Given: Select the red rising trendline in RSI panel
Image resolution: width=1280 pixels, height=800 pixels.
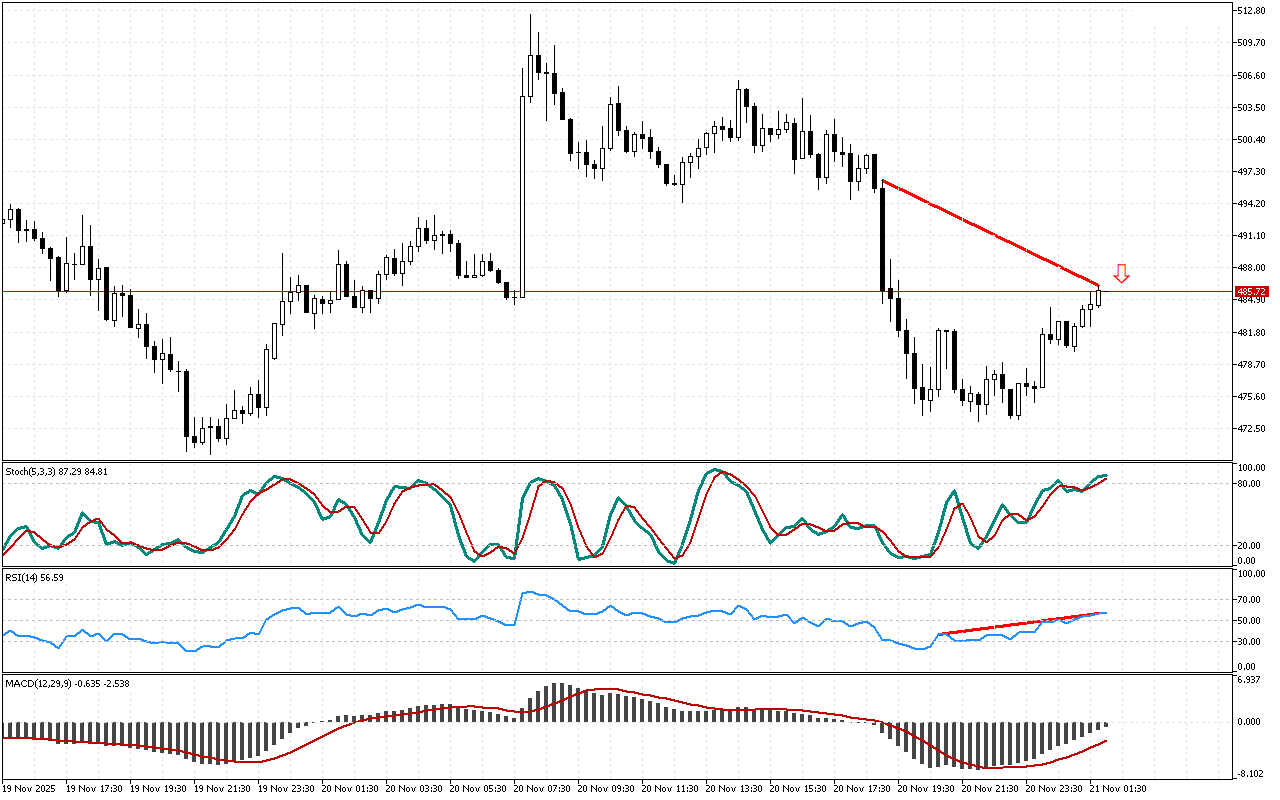Looking at the screenshot, I should click(1020, 623).
